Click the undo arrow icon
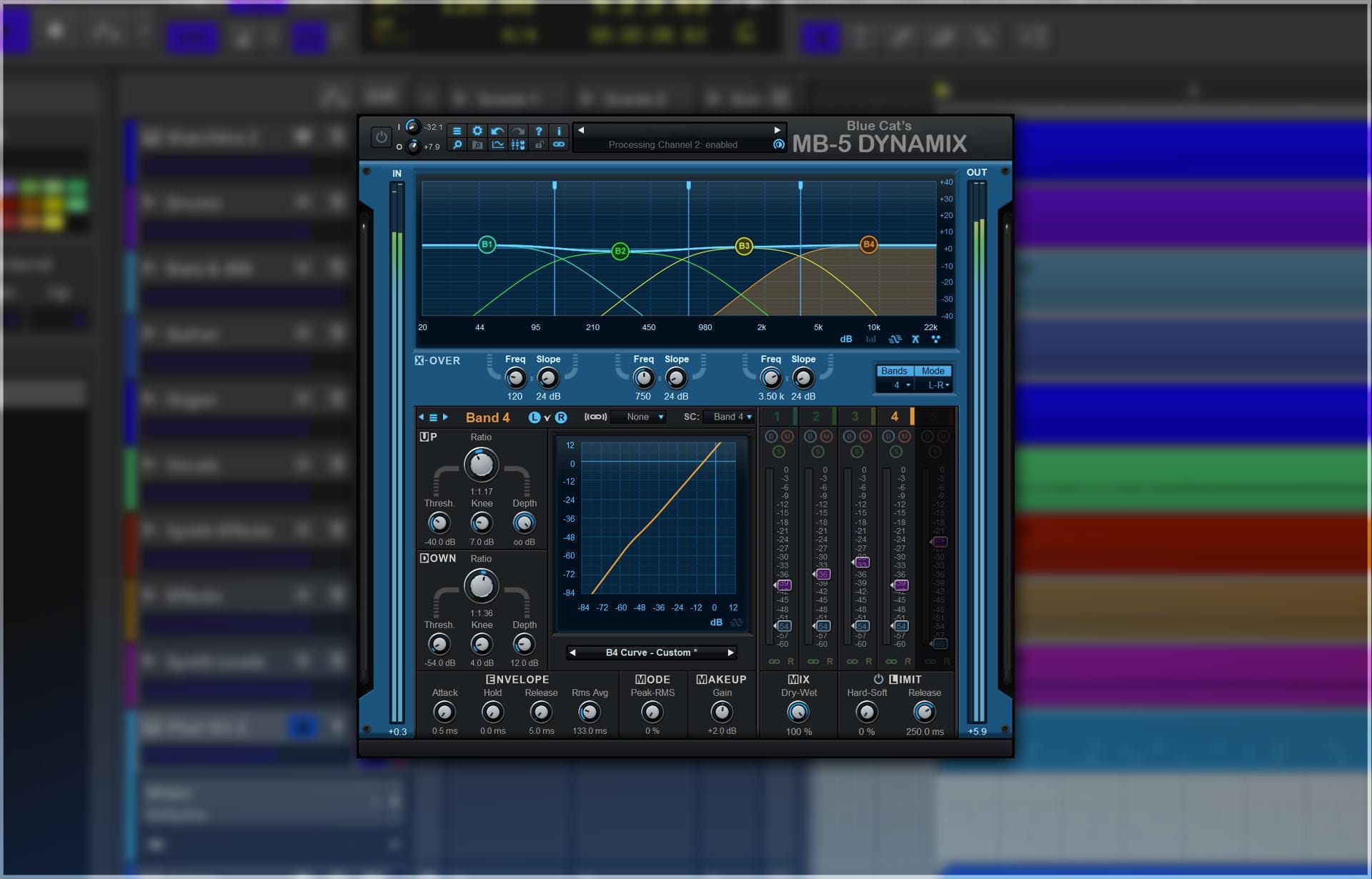 click(x=497, y=131)
